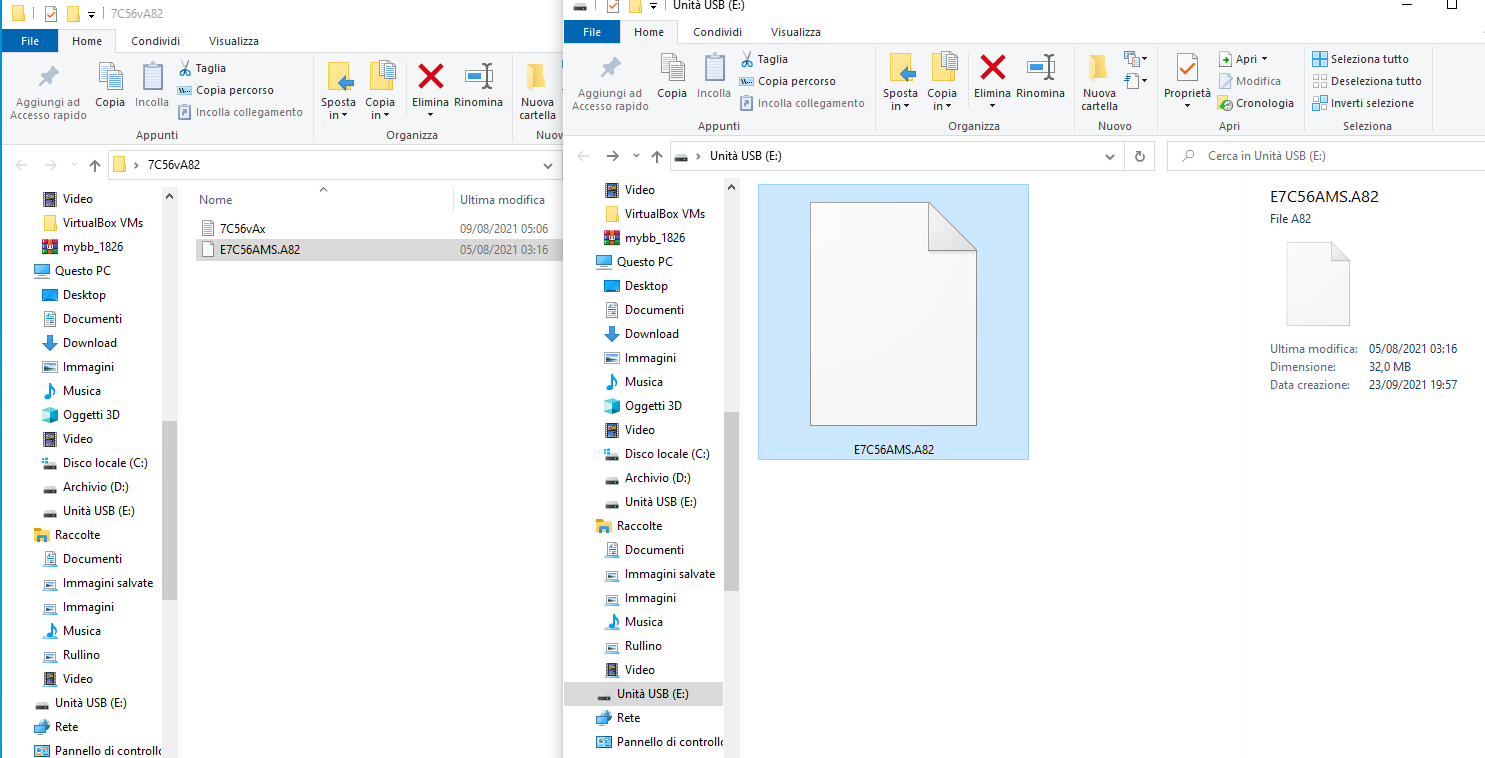Refresh the Unità USB (E:) folder view
The height and width of the screenshot is (758, 1485).
pyautogui.click(x=1139, y=156)
